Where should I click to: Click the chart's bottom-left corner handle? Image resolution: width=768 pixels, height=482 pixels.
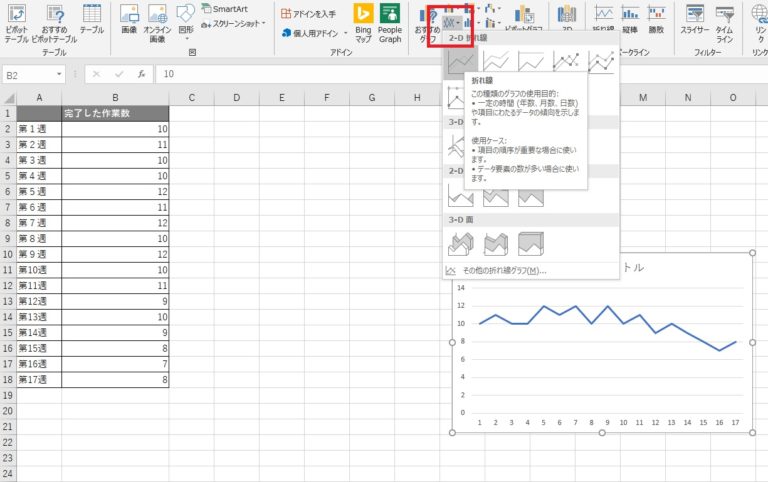pyautogui.click(x=453, y=433)
